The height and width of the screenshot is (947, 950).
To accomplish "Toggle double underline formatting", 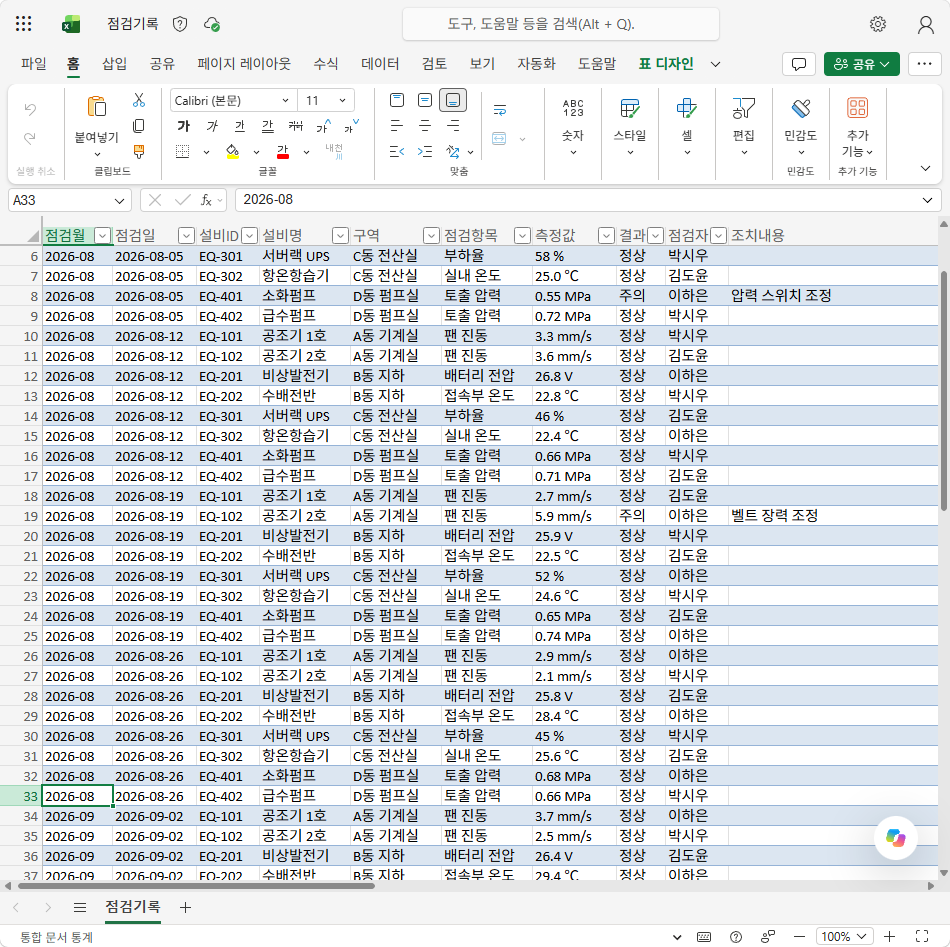I will tap(267, 126).
